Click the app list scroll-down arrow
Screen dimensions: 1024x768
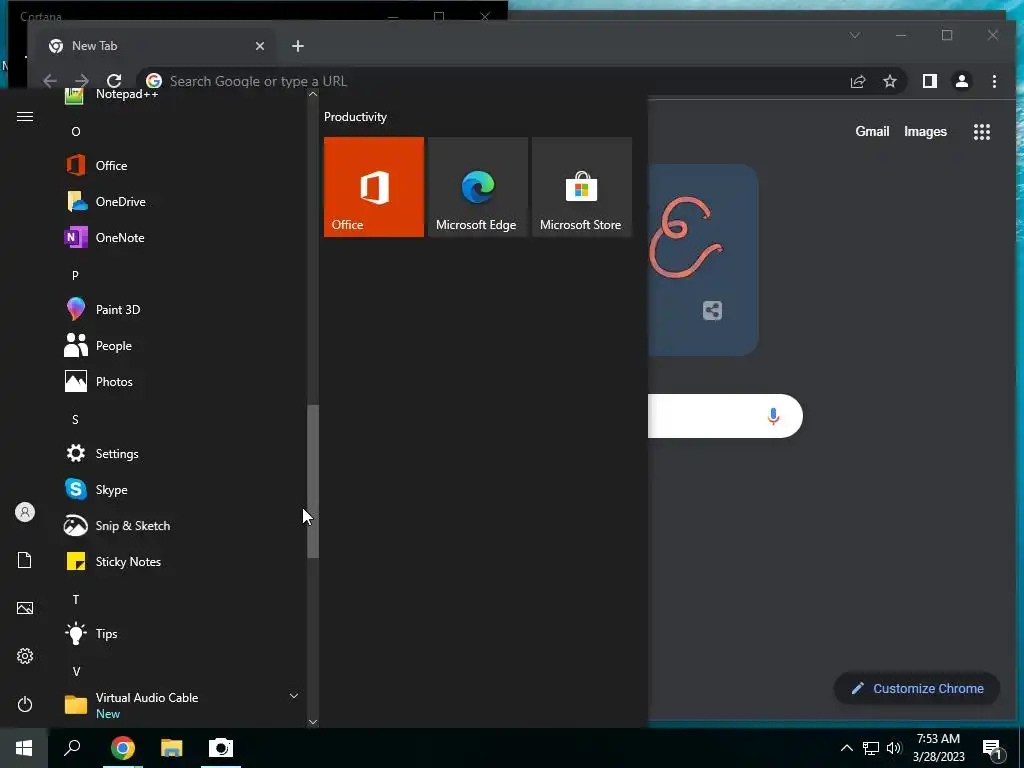click(313, 722)
